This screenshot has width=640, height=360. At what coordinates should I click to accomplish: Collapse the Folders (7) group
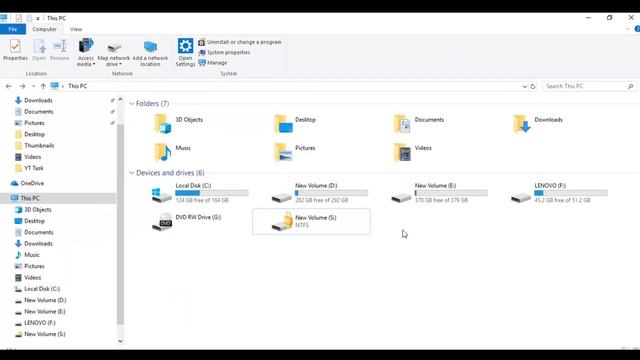point(131,104)
